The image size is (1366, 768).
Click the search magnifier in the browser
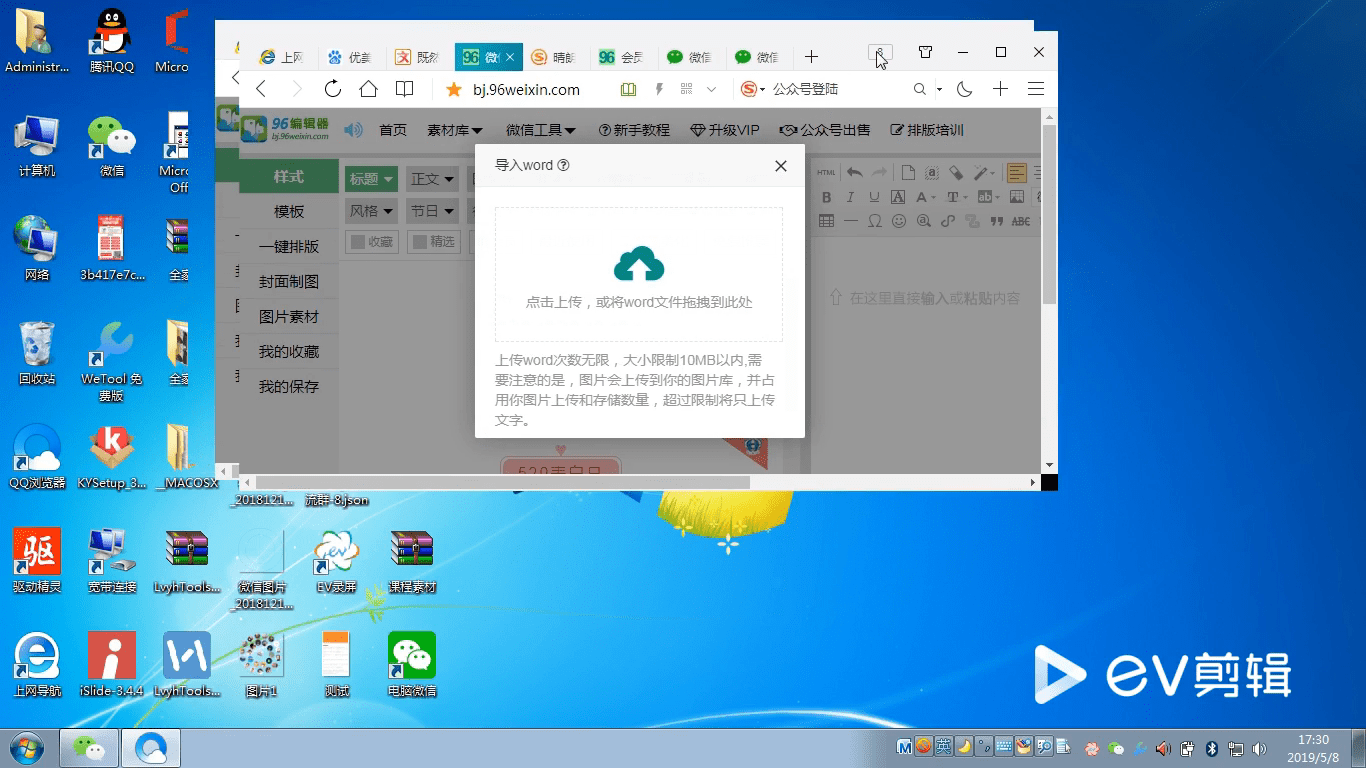coord(919,89)
